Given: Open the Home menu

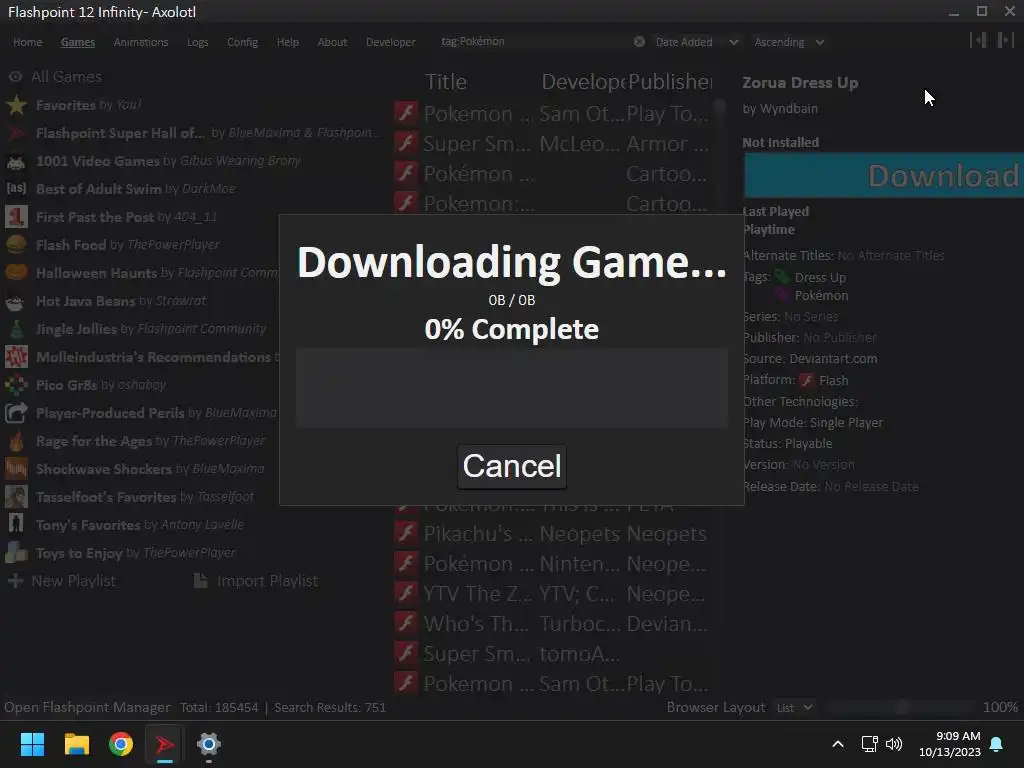Looking at the screenshot, I should [x=27, y=42].
